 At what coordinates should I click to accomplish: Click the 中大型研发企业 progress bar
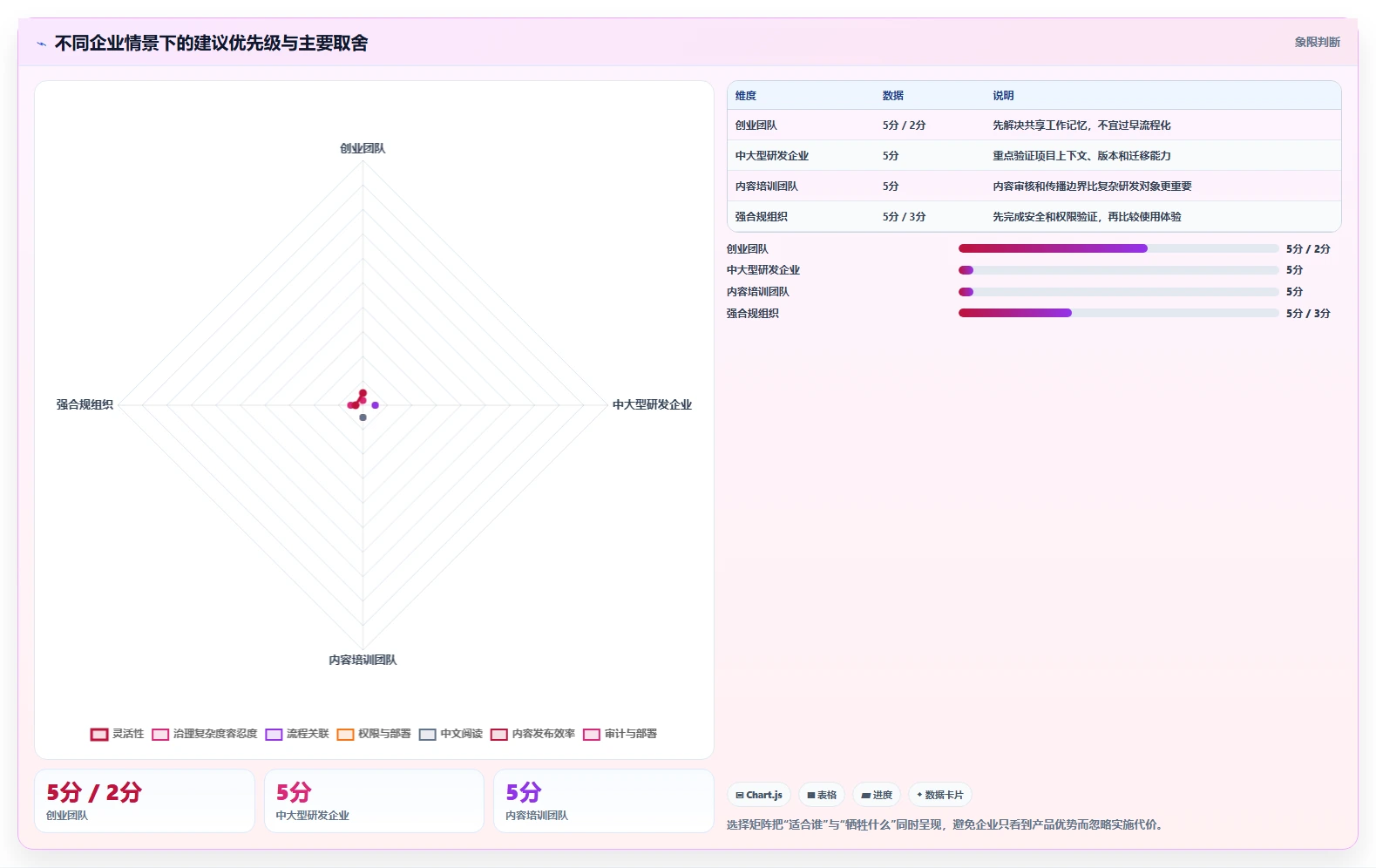pyautogui.click(x=1119, y=270)
